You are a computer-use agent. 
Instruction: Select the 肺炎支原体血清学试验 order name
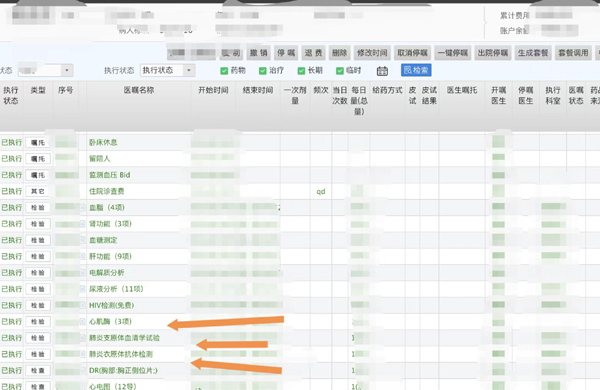tap(124, 338)
